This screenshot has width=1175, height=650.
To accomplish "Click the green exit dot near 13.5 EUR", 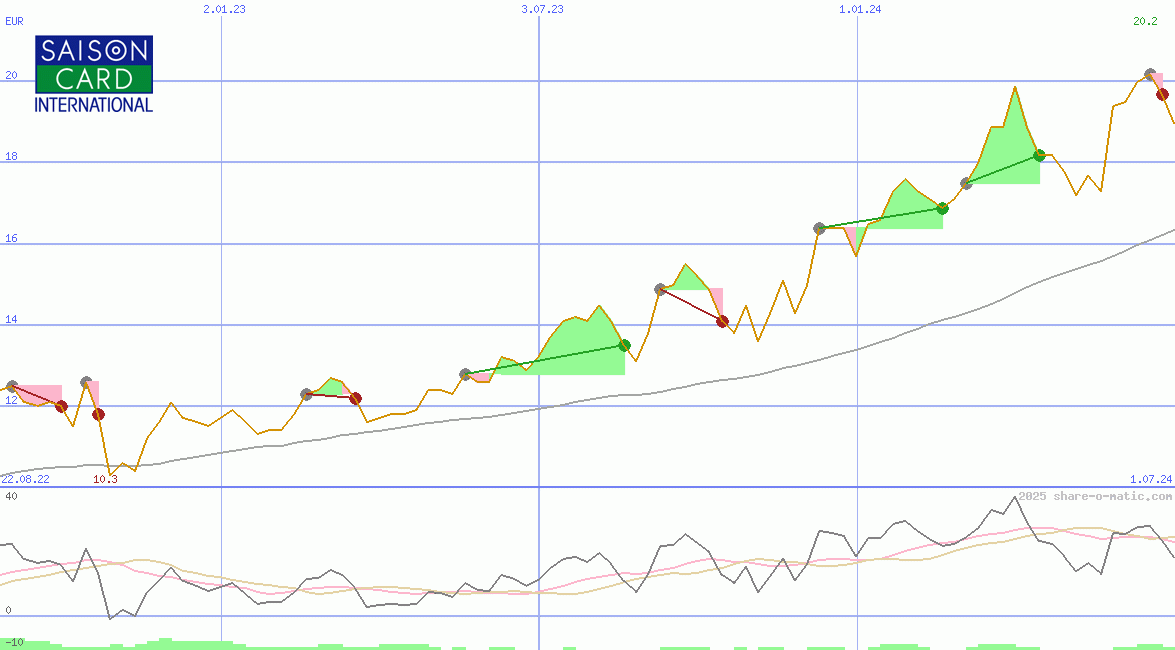I will tap(624, 346).
